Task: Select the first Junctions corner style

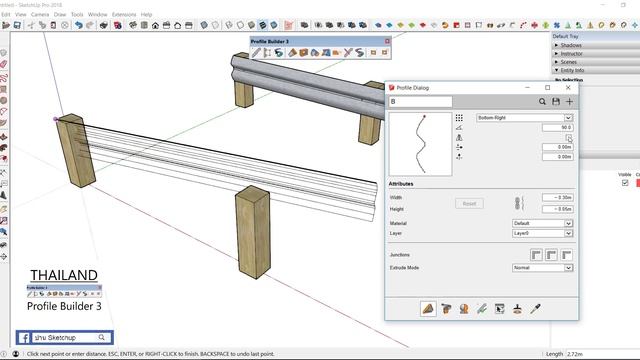Action: 536,255
